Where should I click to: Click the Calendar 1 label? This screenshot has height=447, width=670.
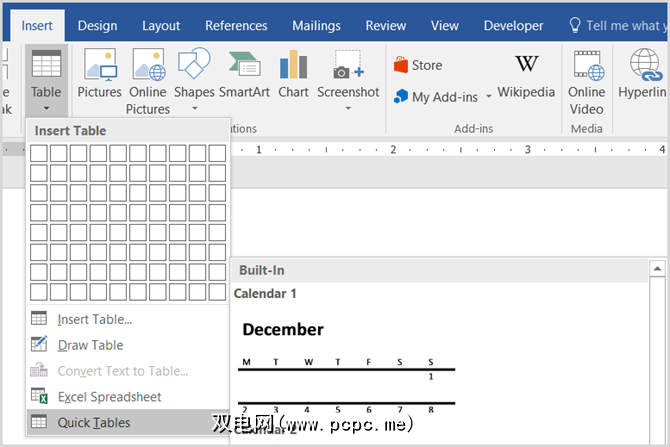point(265,294)
